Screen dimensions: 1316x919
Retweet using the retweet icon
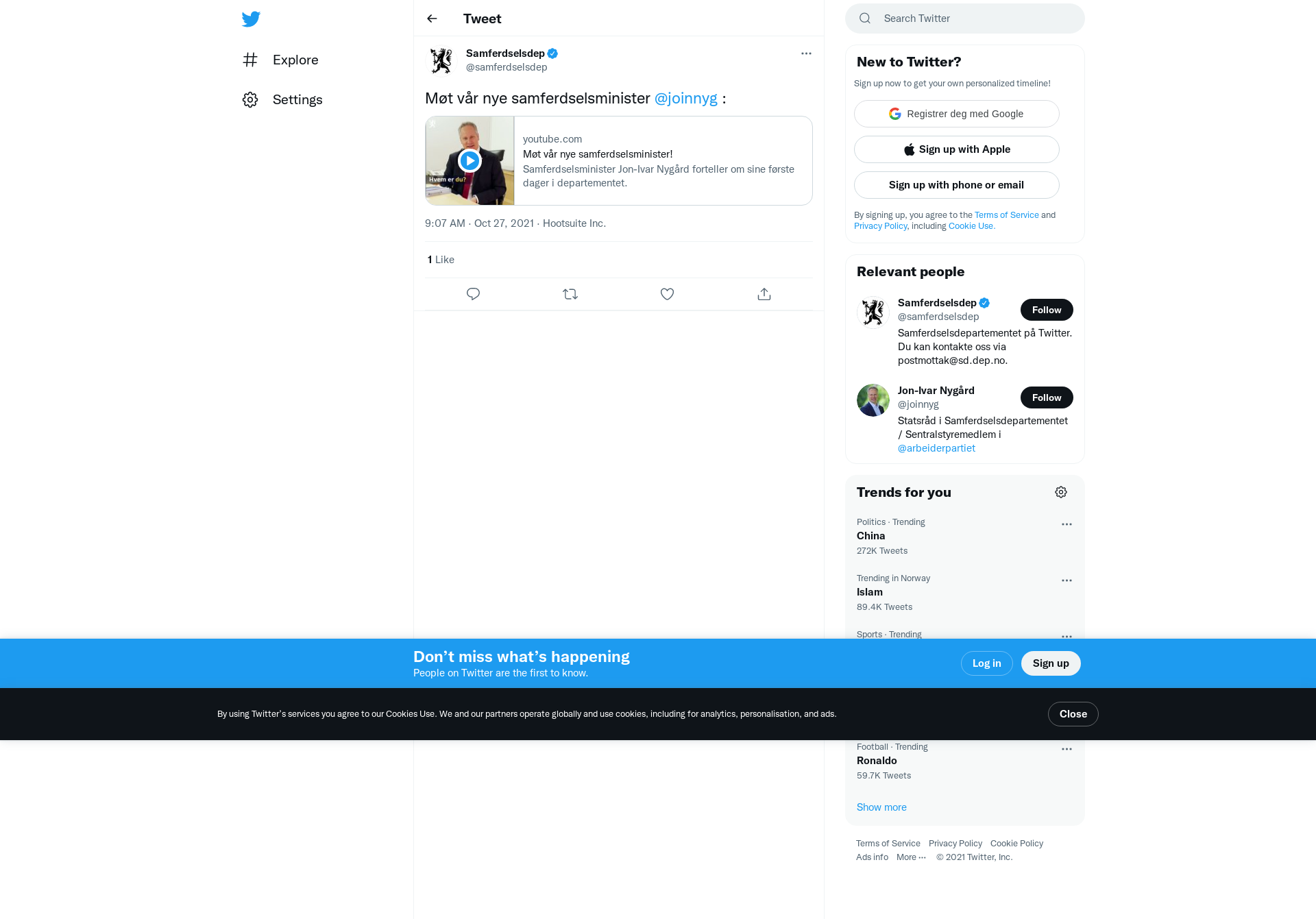coord(570,294)
